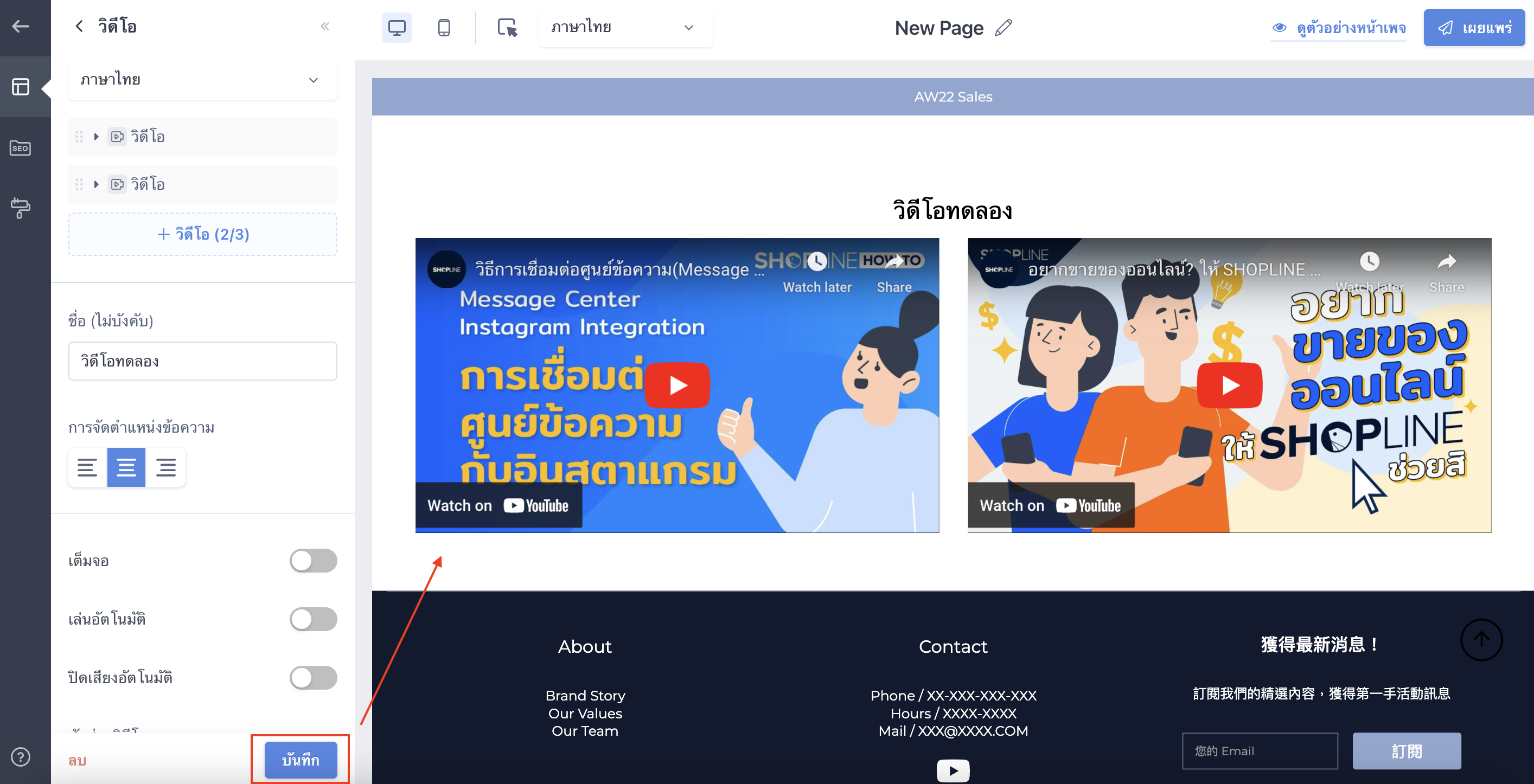Viewport: 1534px width, 784px height.
Task: Open the page layout sidebar icon
Action: (x=21, y=87)
